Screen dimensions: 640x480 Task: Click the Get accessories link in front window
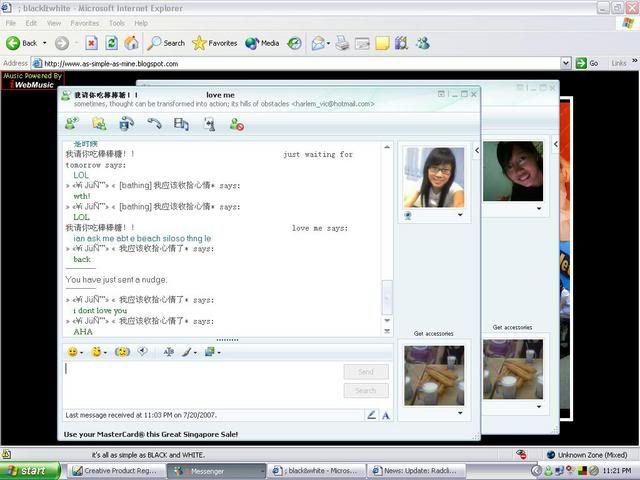pyautogui.click(x=433, y=333)
